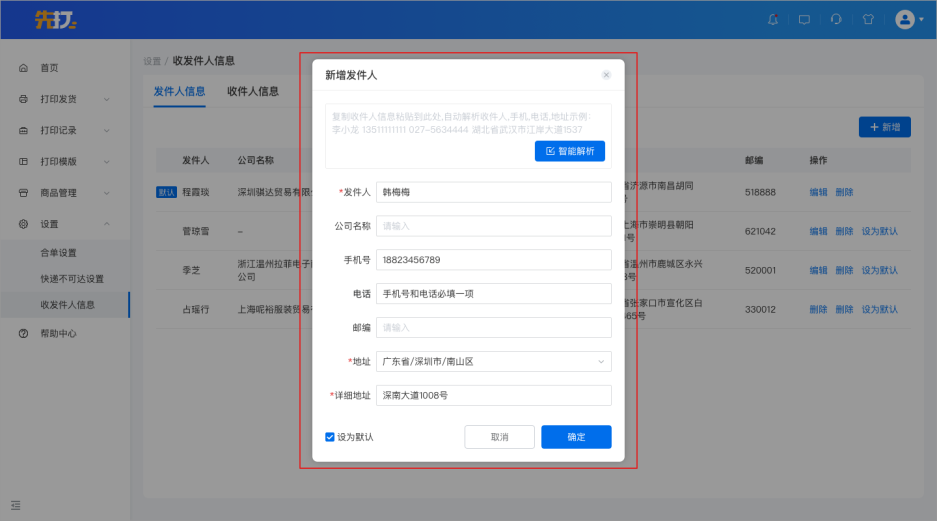Collapse the sidebar using bottom icon
Screen dimensions: 937x521
16,505
